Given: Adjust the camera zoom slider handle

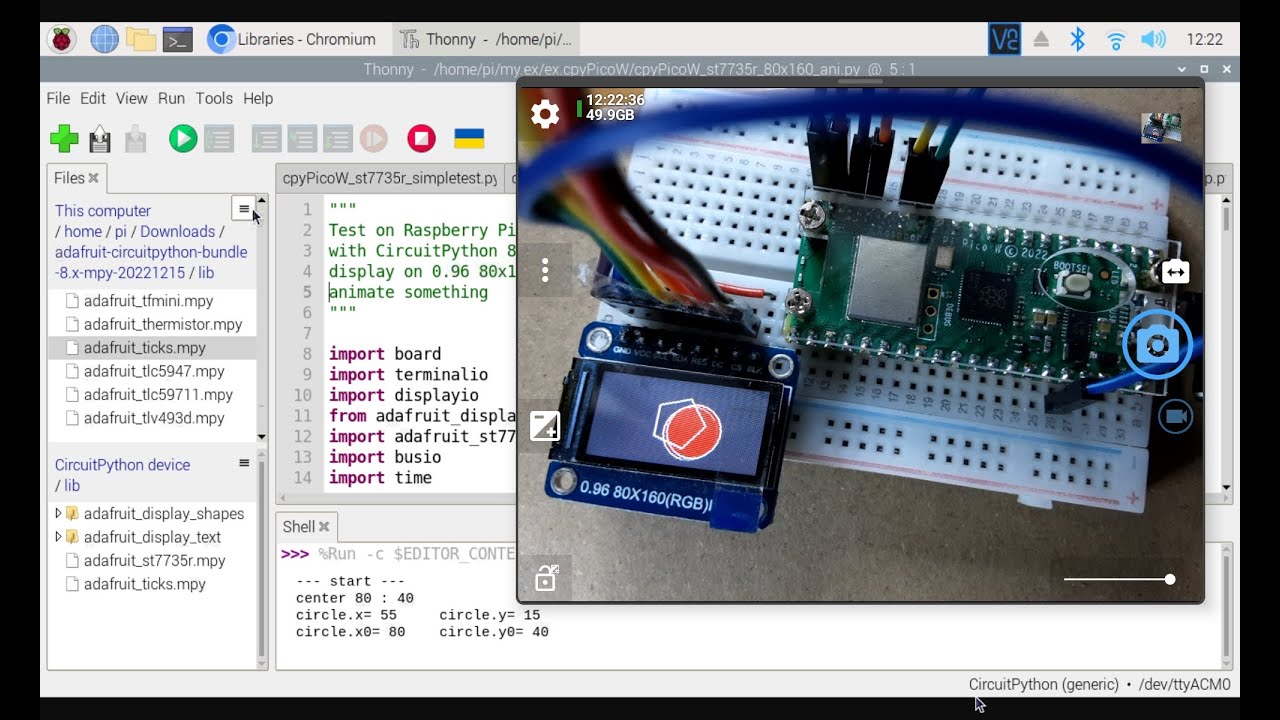Looking at the screenshot, I should pos(1170,579).
